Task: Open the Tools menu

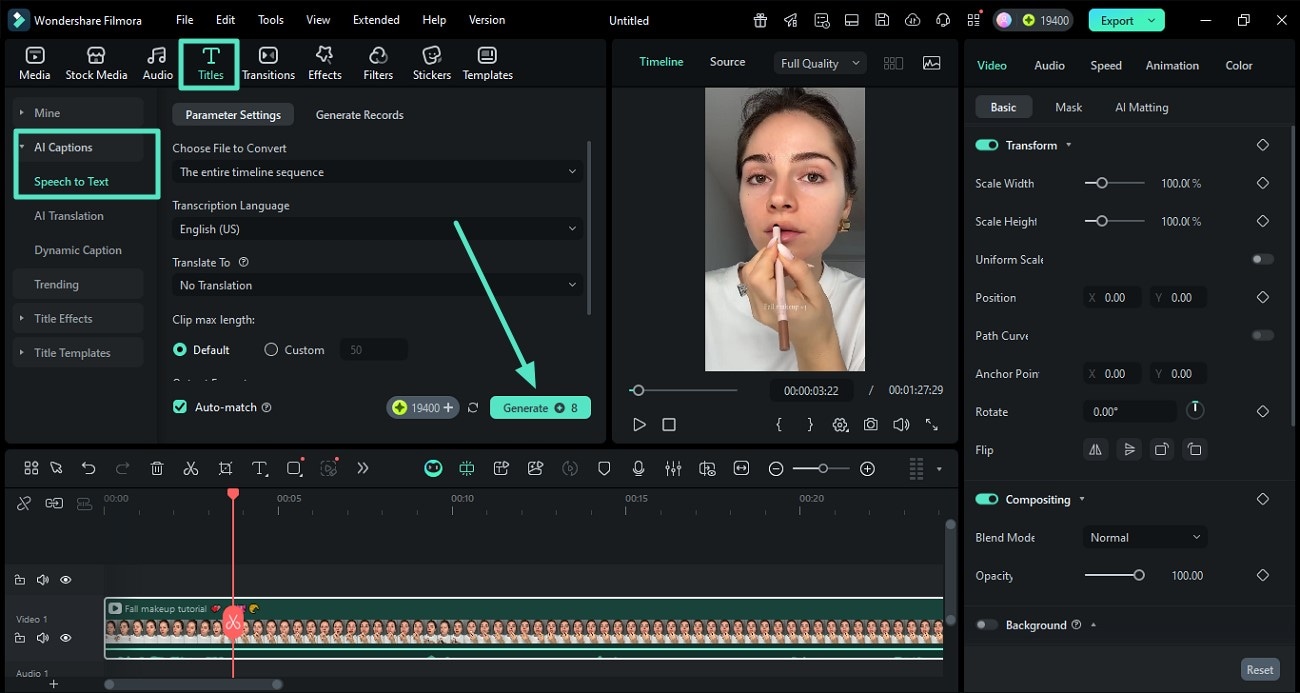Action: coord(270,20)
